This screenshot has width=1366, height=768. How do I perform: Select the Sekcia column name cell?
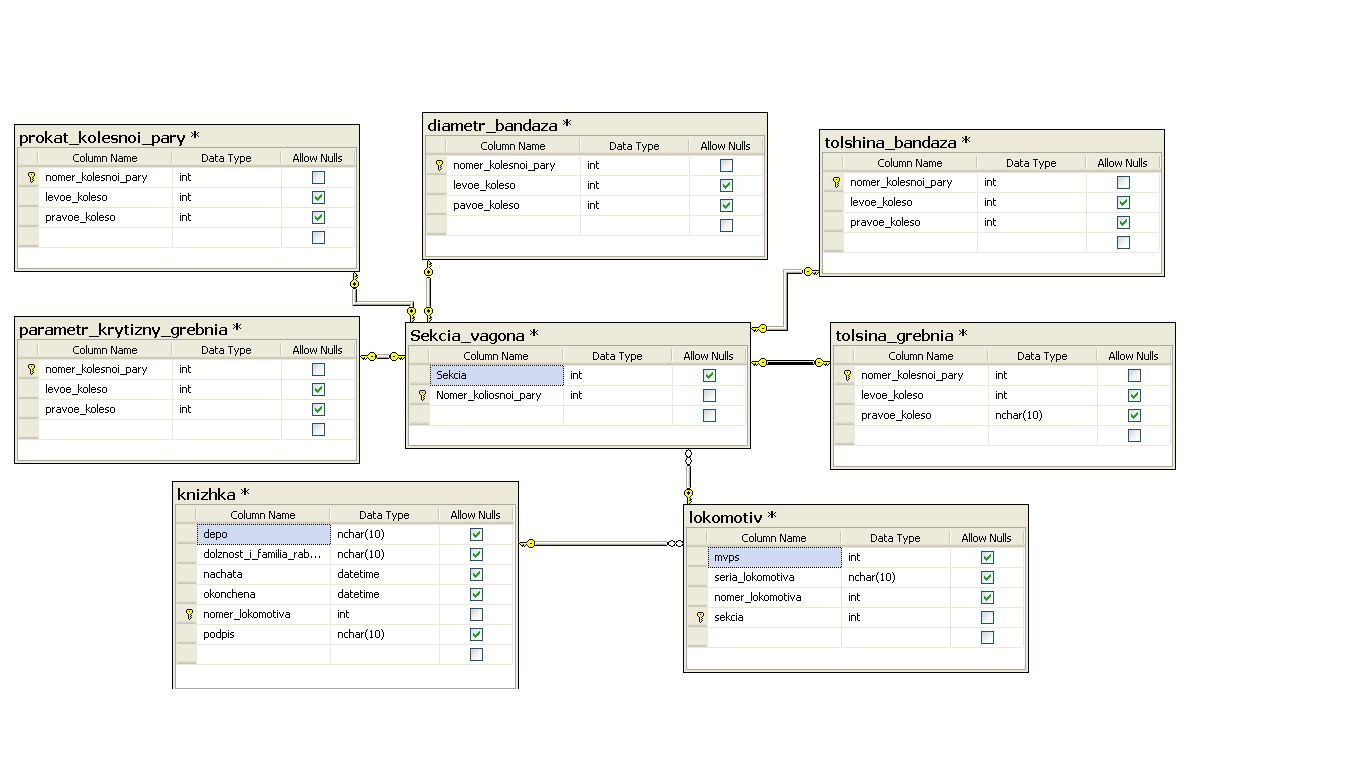tap(496, 375)
